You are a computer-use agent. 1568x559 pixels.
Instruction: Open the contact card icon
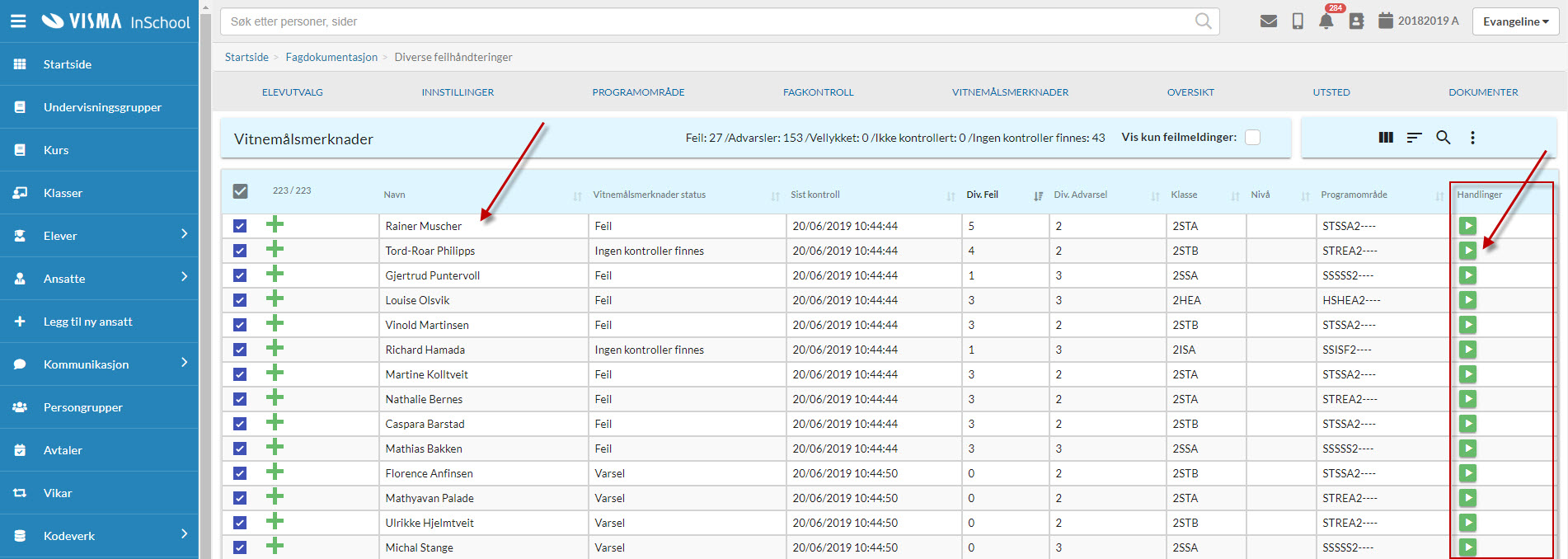tap(1356, 21)
